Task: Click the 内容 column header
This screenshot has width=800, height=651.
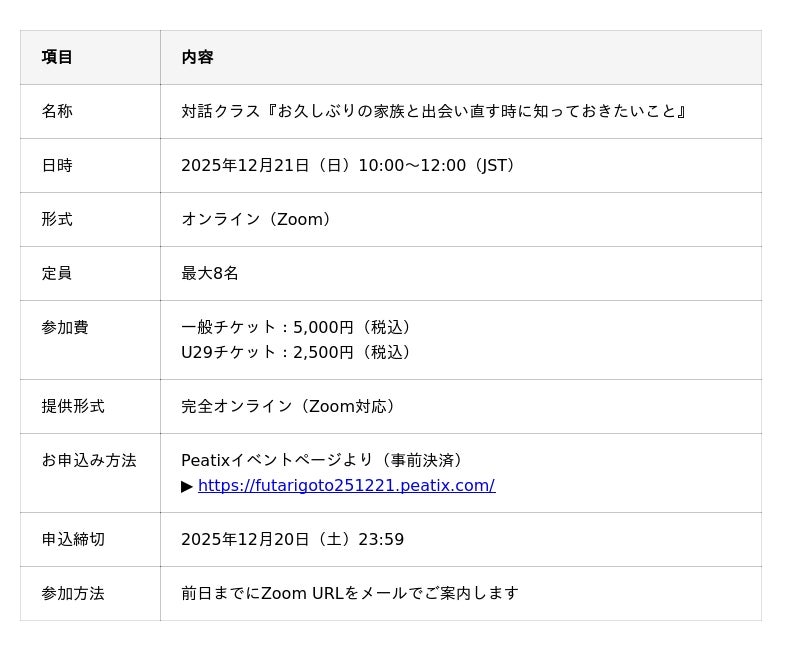Action: pos(197,58)
